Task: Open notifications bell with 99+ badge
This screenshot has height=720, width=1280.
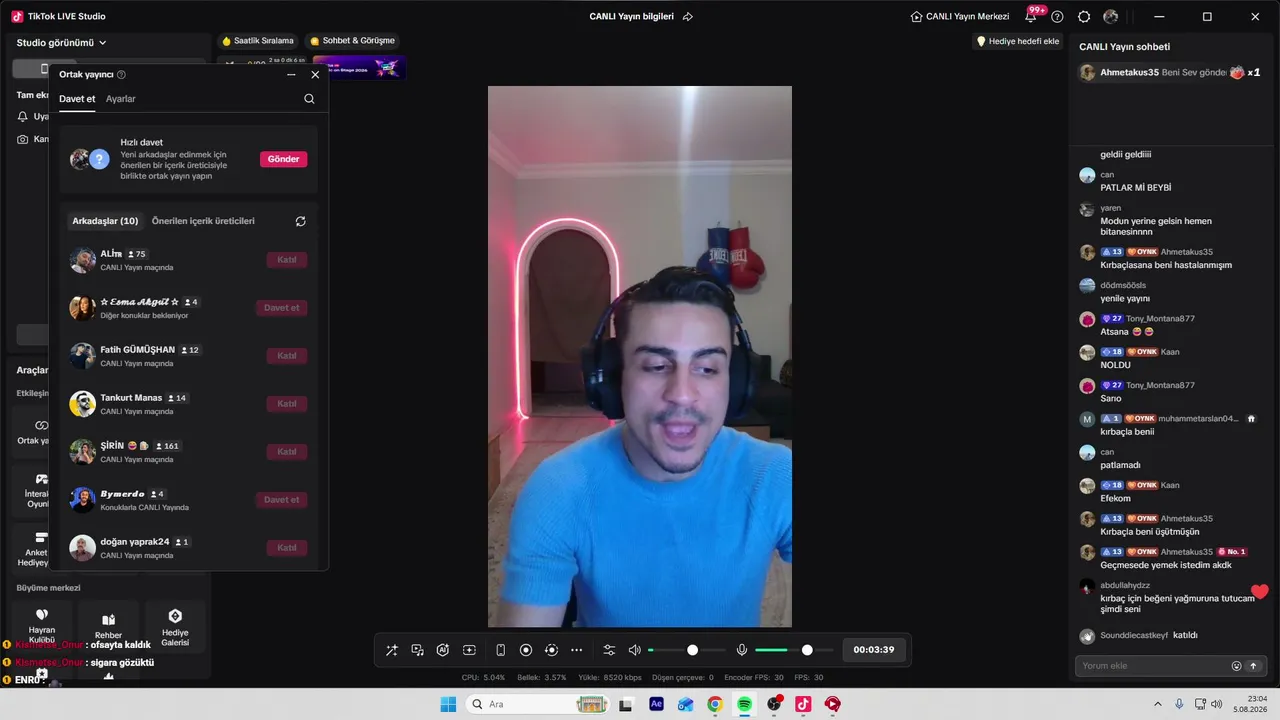Action: (1031, 16)
